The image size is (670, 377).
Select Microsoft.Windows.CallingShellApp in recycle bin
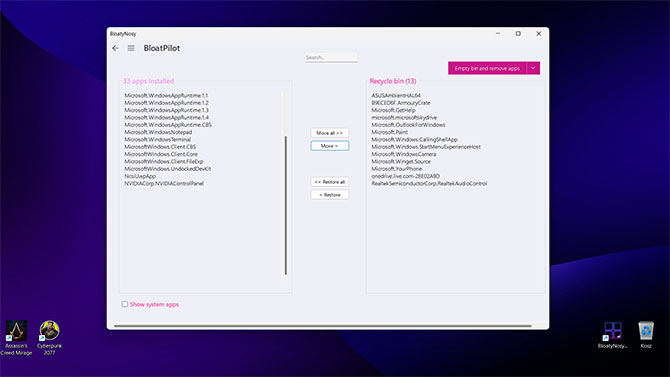click(x=414, y=139)
